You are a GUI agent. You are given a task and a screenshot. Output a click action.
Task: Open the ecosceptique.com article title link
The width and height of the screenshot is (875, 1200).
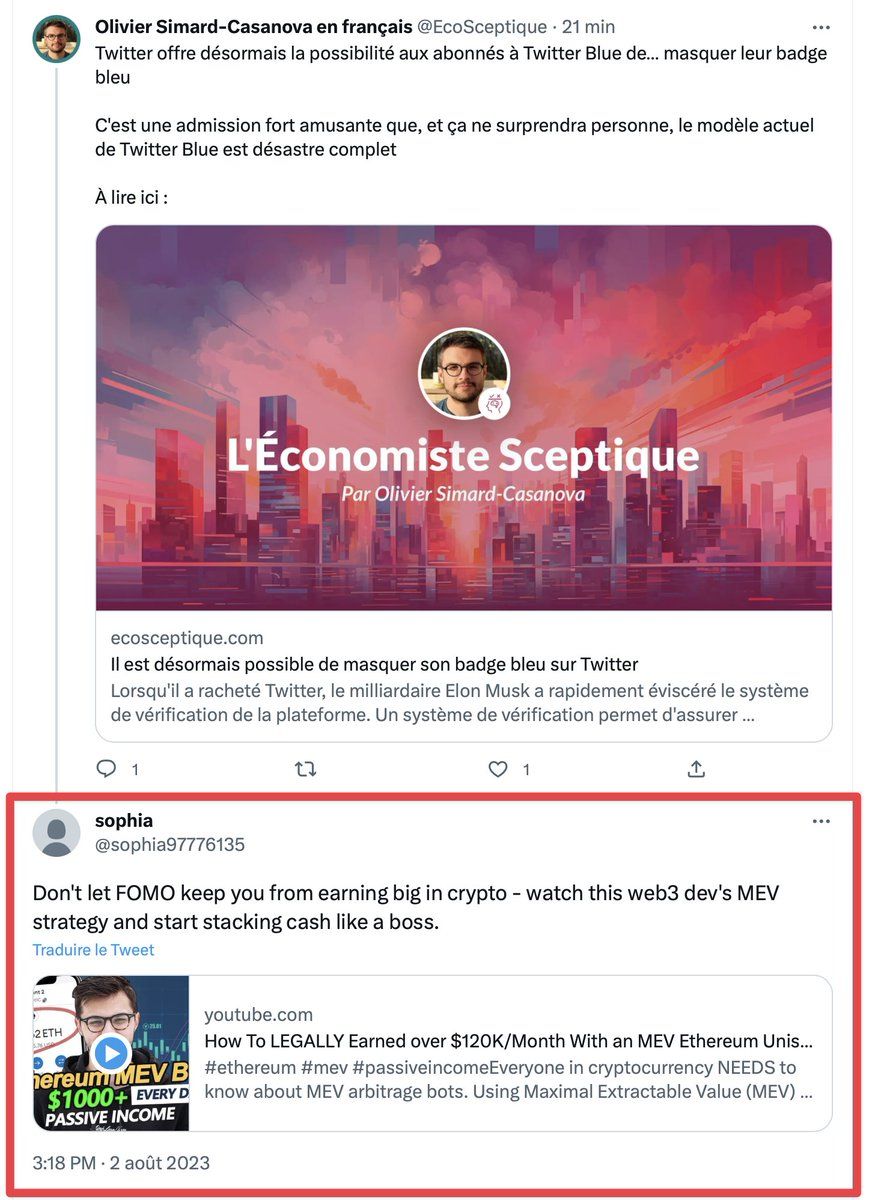coord(373,664)
